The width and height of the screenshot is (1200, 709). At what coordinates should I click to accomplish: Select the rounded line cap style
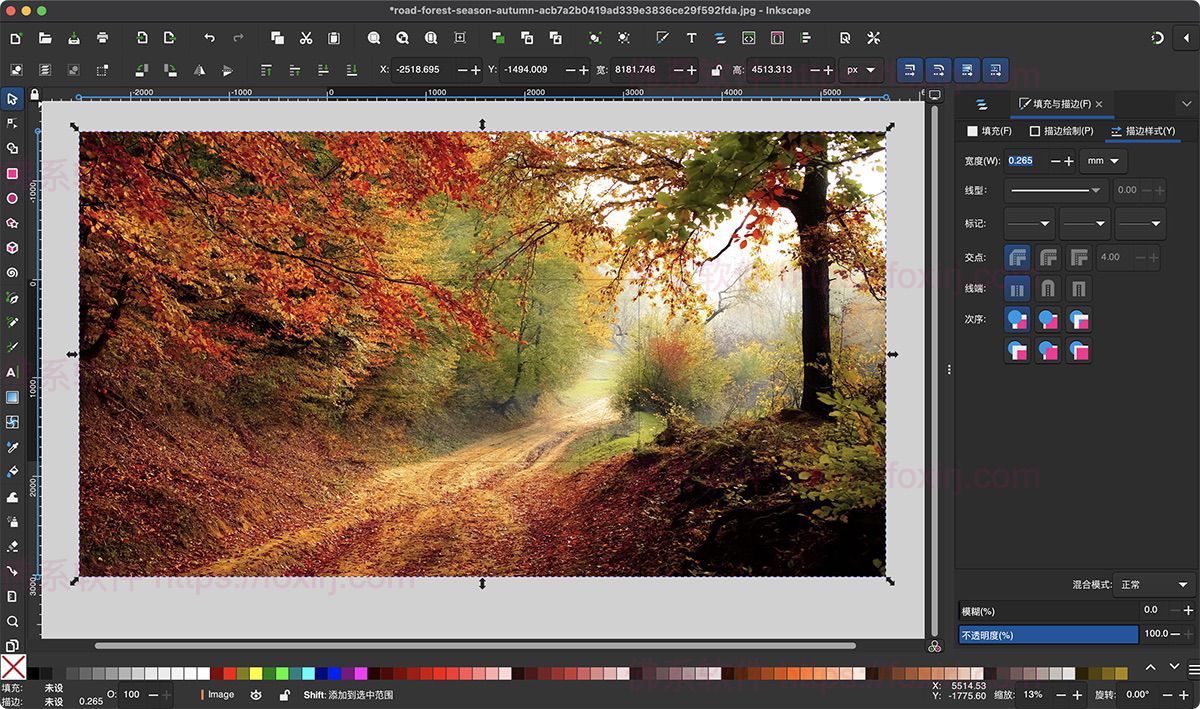click(1048, 288)
